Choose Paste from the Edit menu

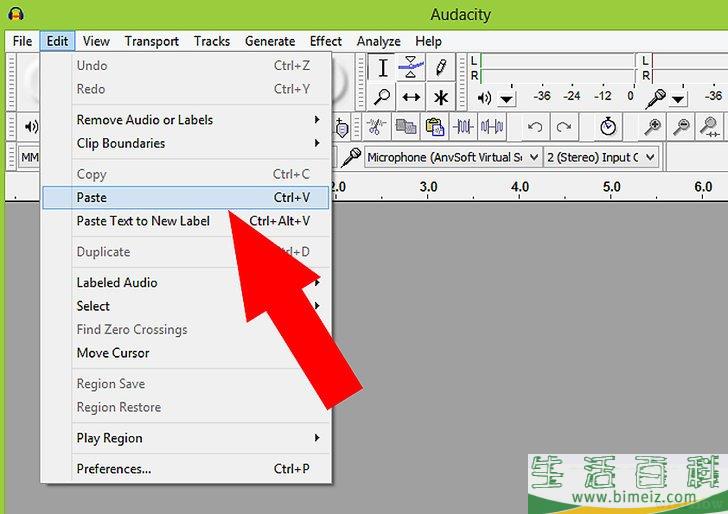(x=186, y=197)
